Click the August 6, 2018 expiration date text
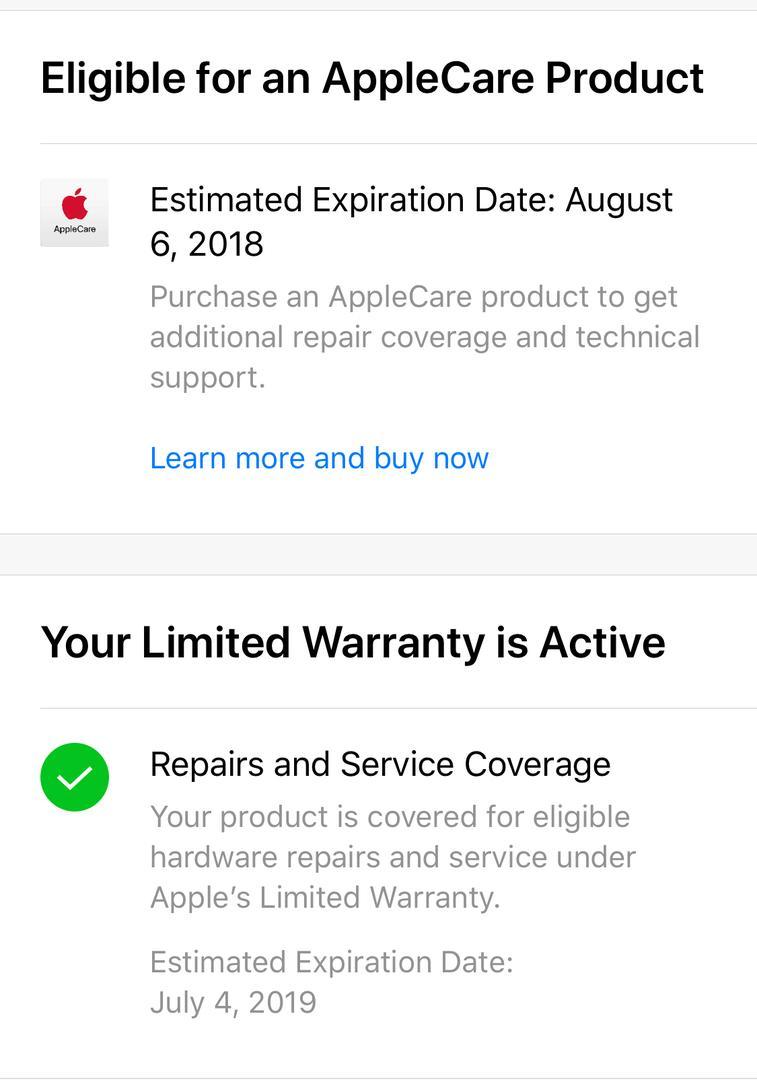757x1080 pixels. (x=411, y=222)
